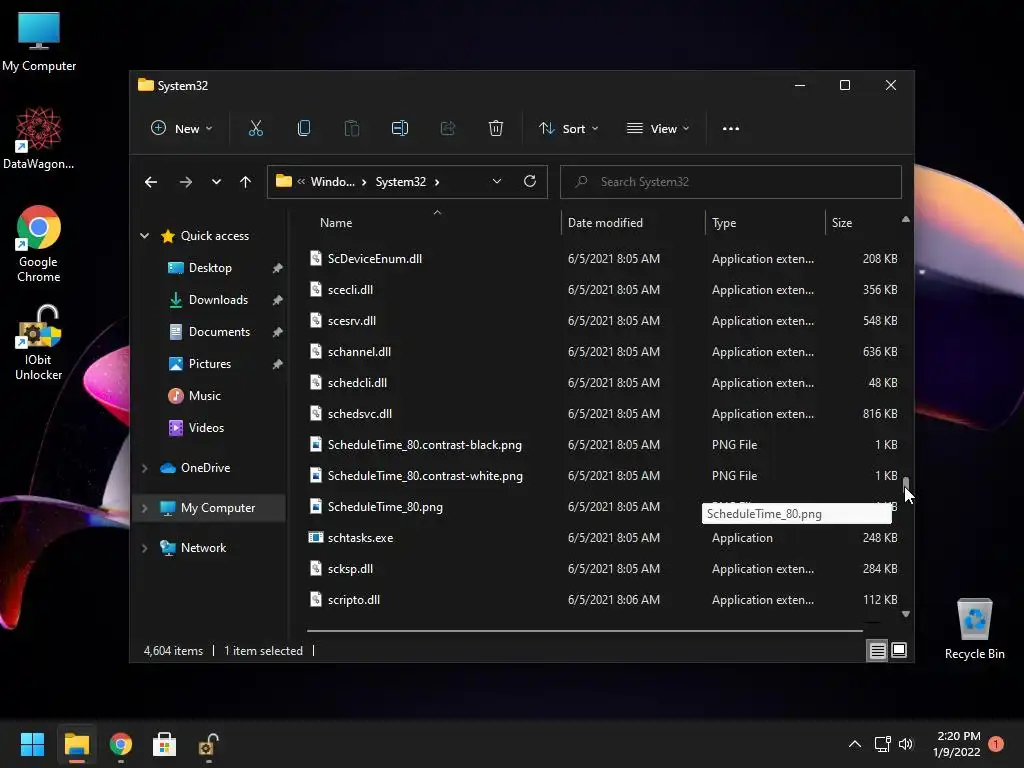
Task: Click the vertical scrollbar thumb in file list
Action: point(906,484)
